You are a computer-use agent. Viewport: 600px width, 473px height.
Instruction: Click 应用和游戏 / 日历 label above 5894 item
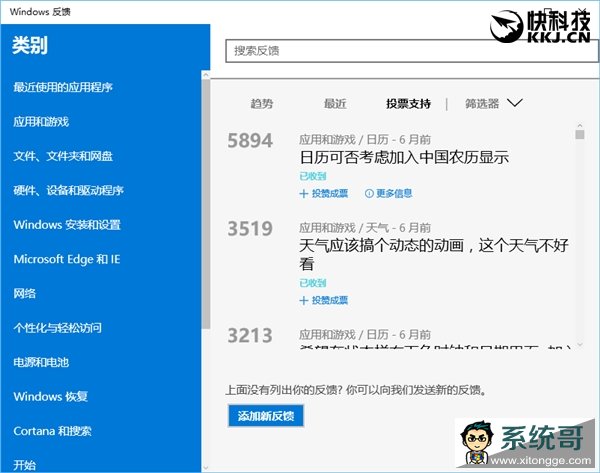[365, 140]
